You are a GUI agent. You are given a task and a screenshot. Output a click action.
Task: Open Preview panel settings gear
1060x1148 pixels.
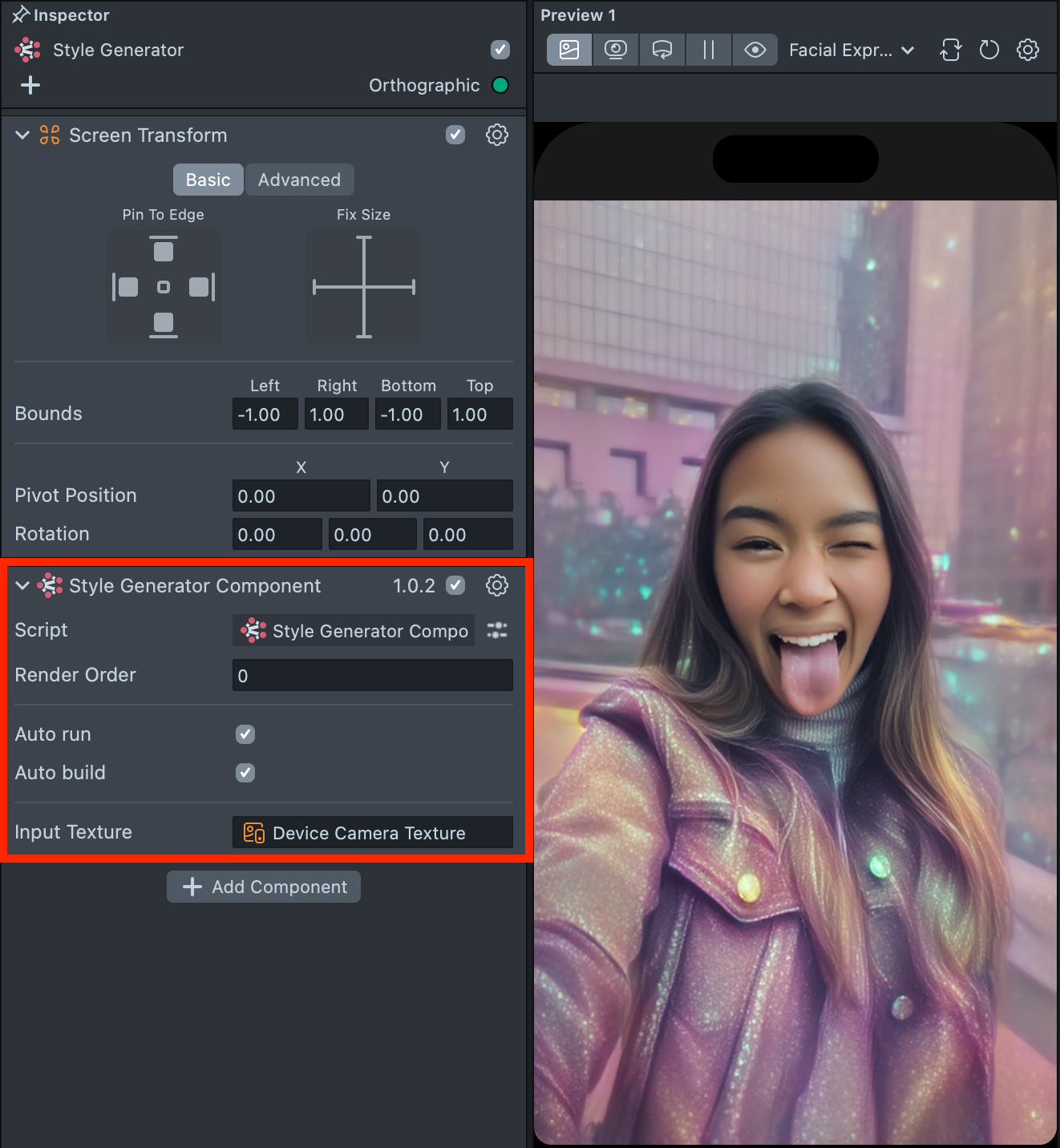(x=1028, y=50)
